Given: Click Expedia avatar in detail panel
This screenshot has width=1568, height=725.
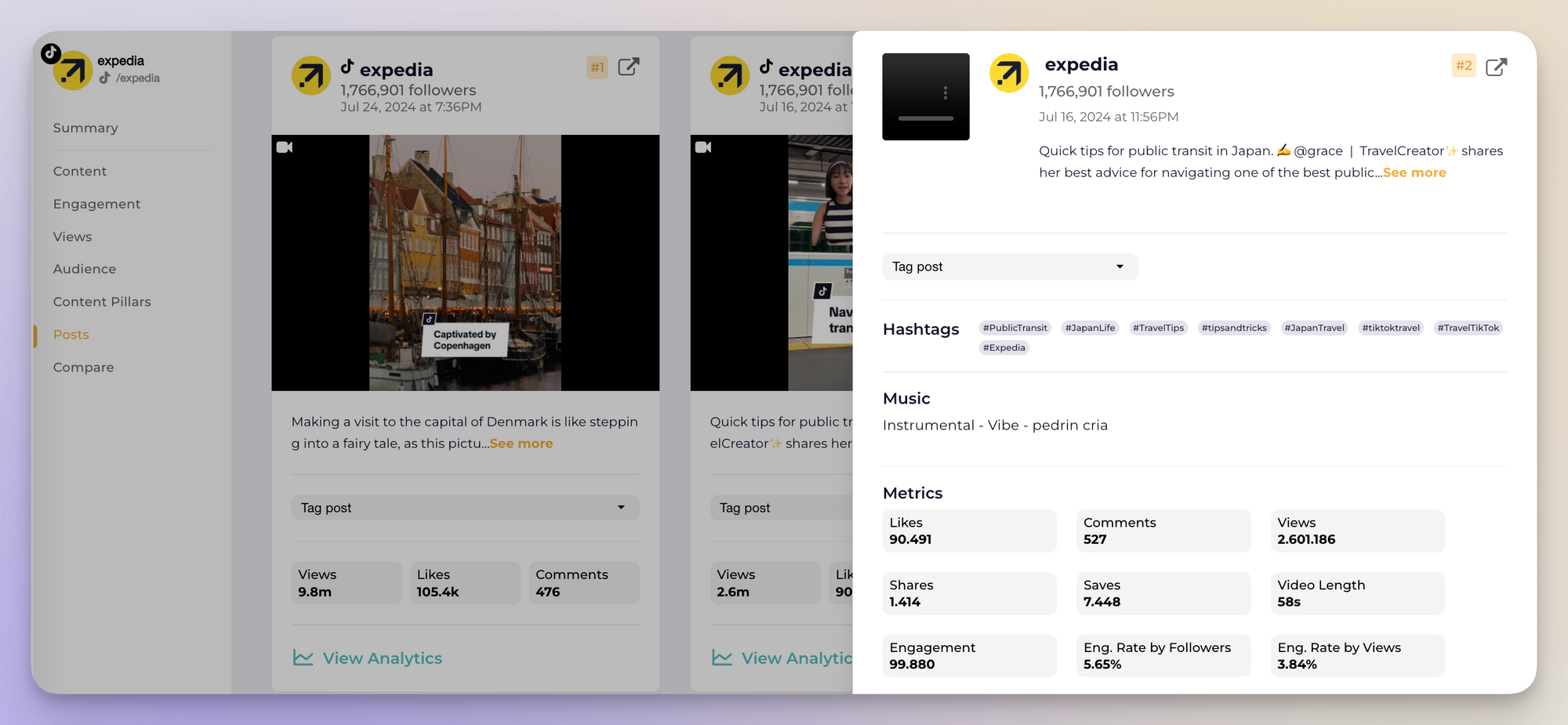Looking at the screenshot, I should 1009,74.
